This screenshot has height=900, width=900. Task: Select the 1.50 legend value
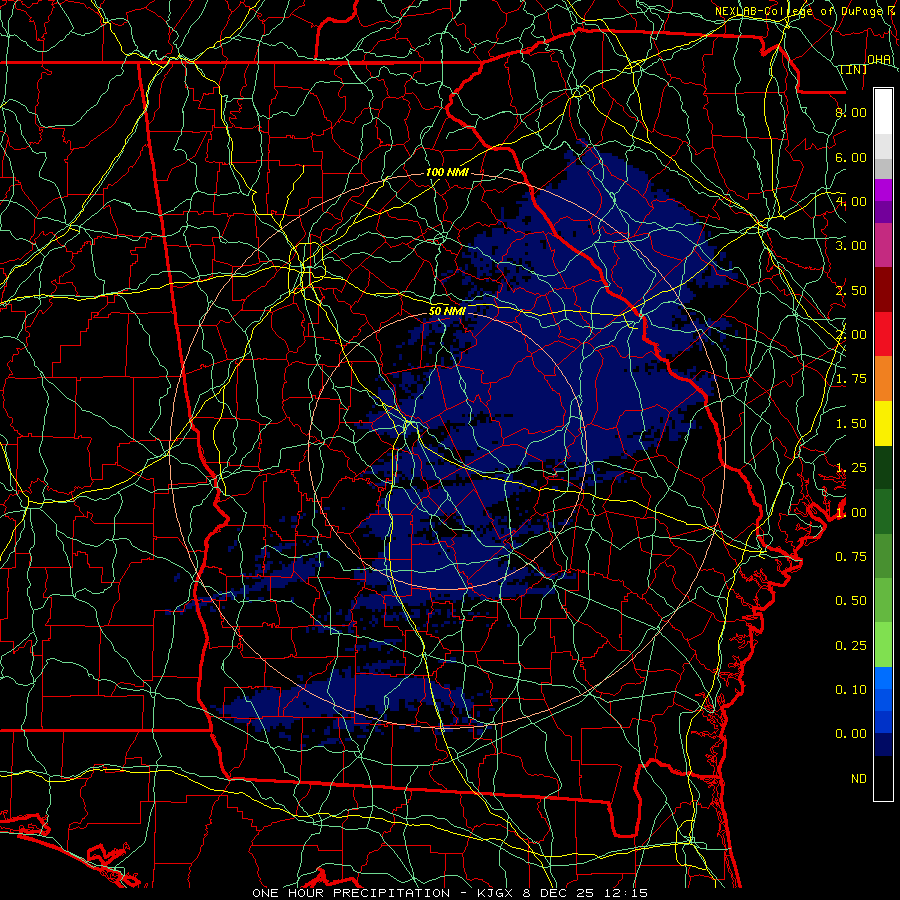851,424
